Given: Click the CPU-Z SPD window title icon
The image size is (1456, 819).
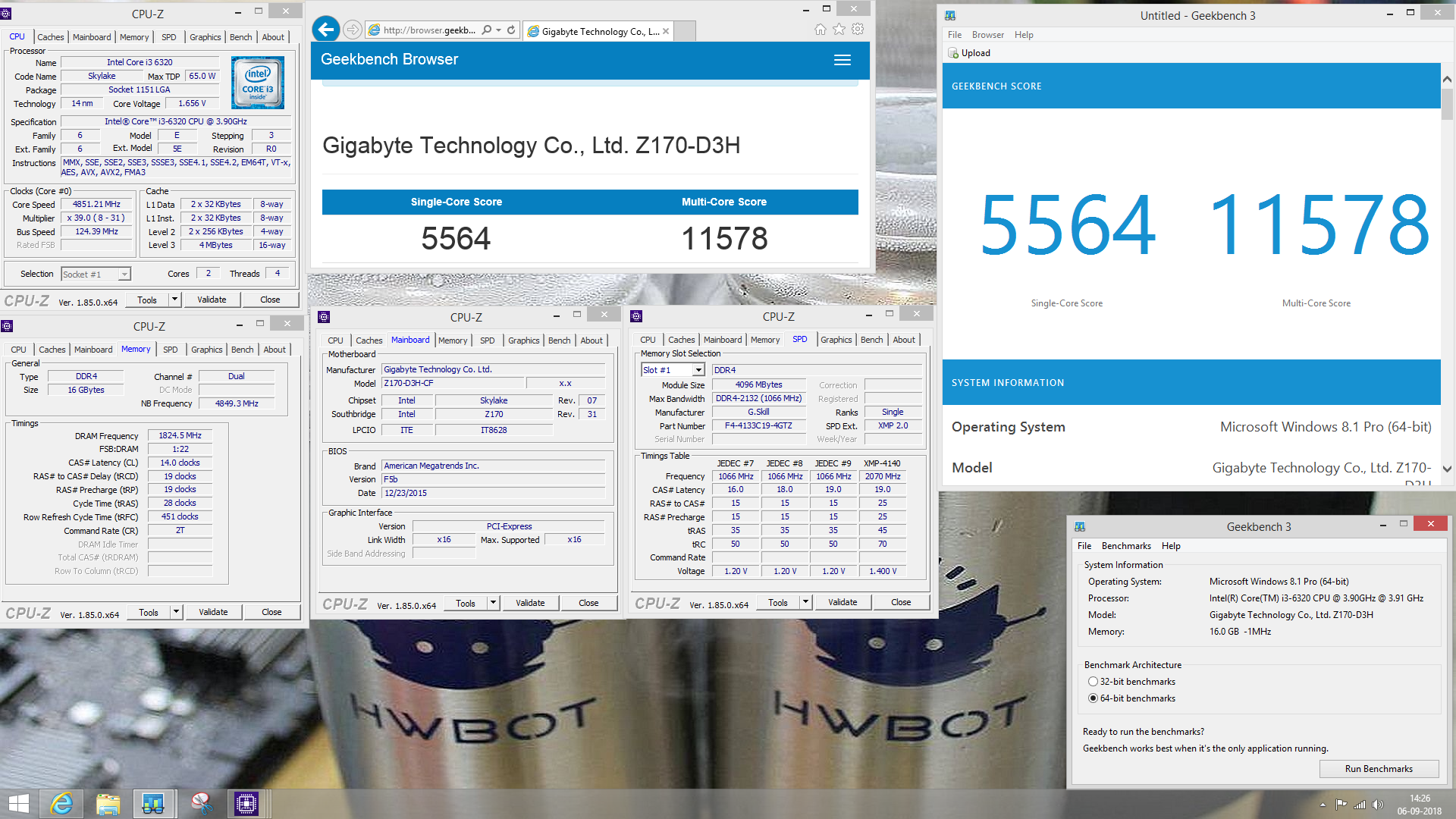Looking at the screenshot, I should [636, 316].
